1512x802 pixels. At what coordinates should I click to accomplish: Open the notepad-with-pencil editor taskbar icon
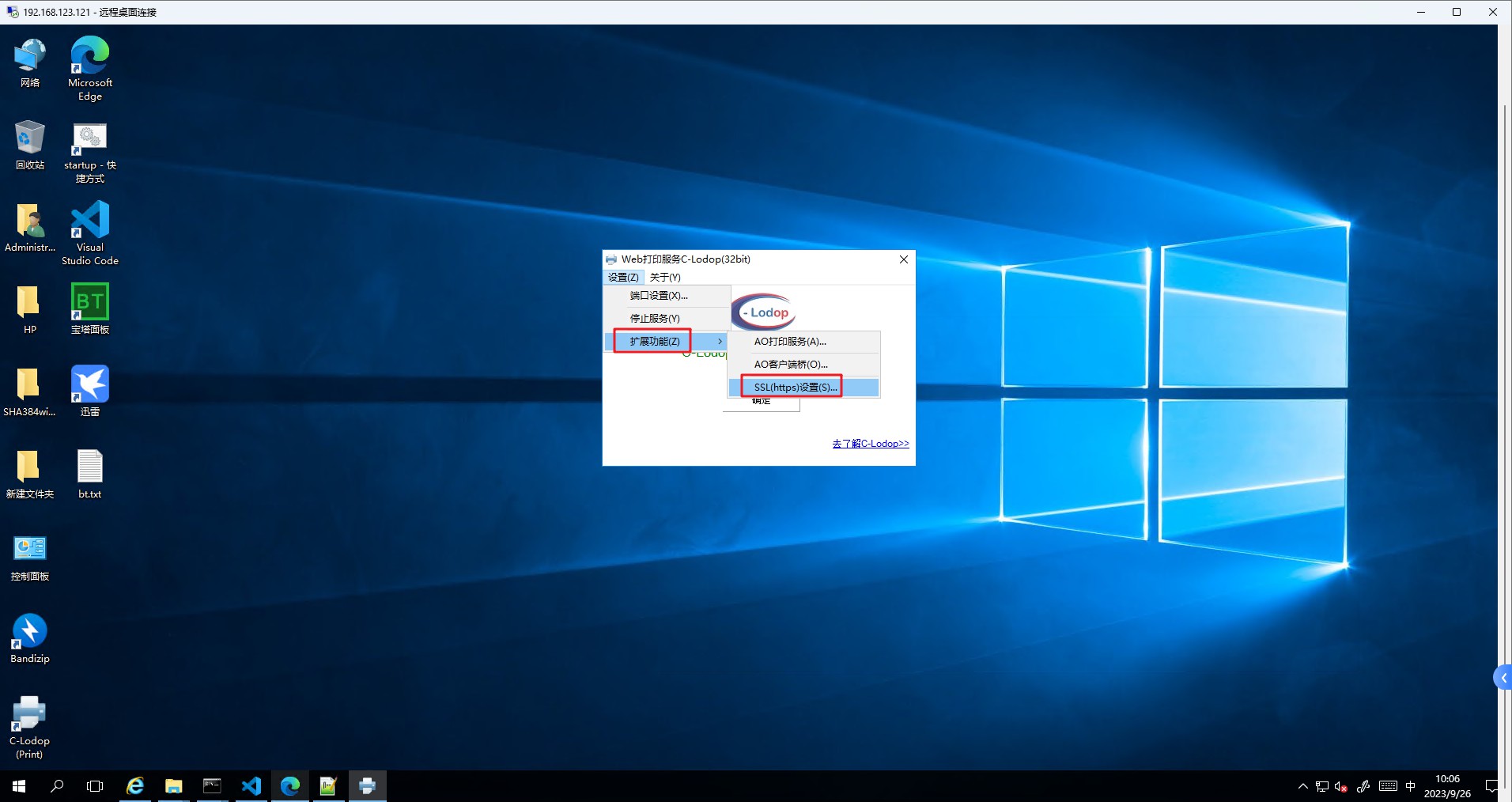(328, 786)
